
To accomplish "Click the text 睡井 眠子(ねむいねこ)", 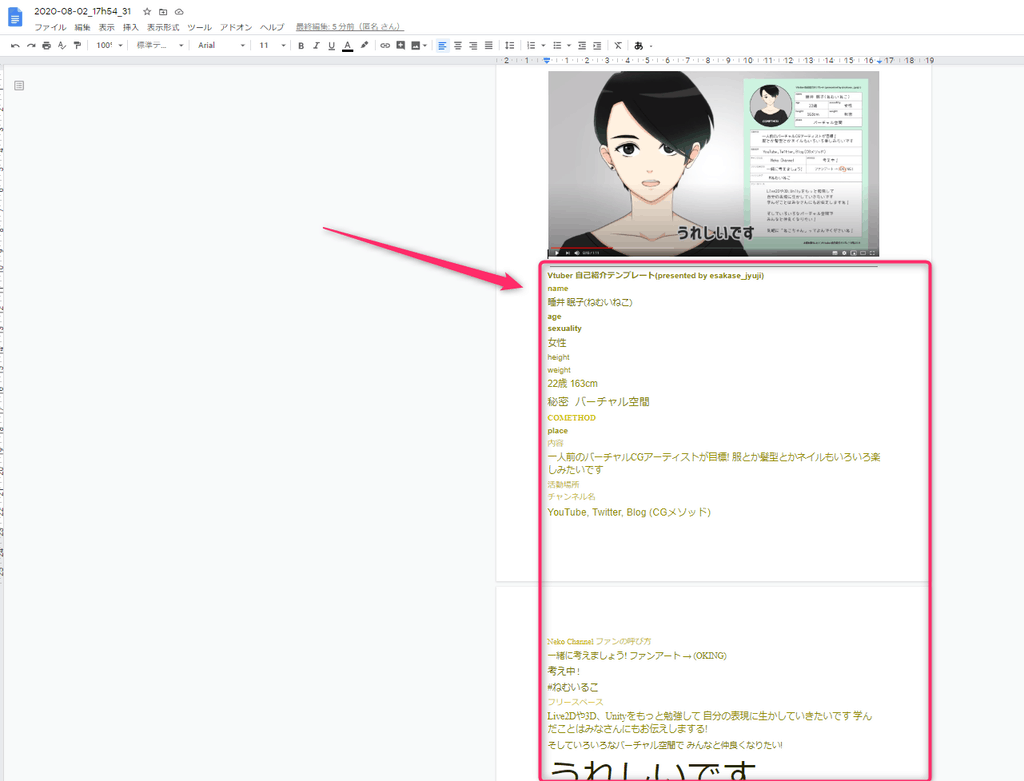I will (x=590, y=302).
